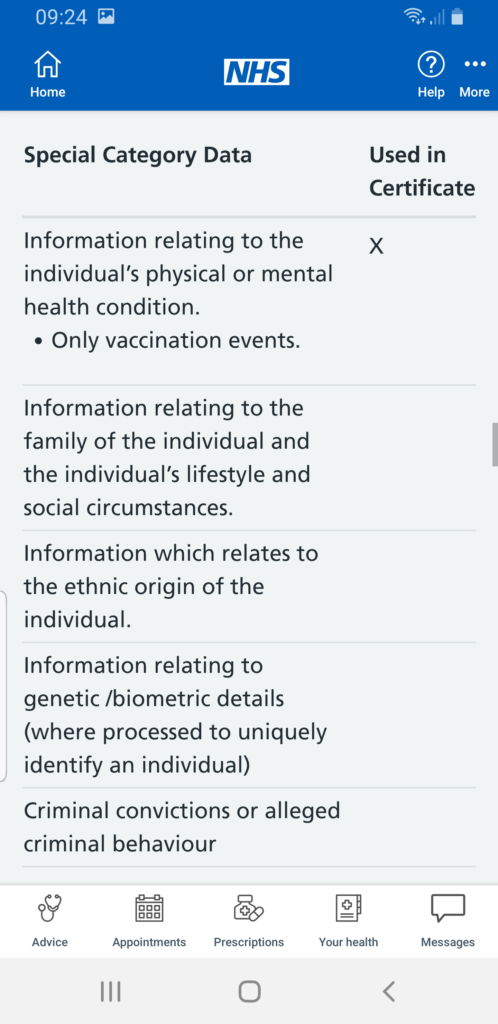Image resolution: width=498 pixels, height=1024 pixels.
Task: Select the 'Special Category Data' column header
Action: point(138,155)
